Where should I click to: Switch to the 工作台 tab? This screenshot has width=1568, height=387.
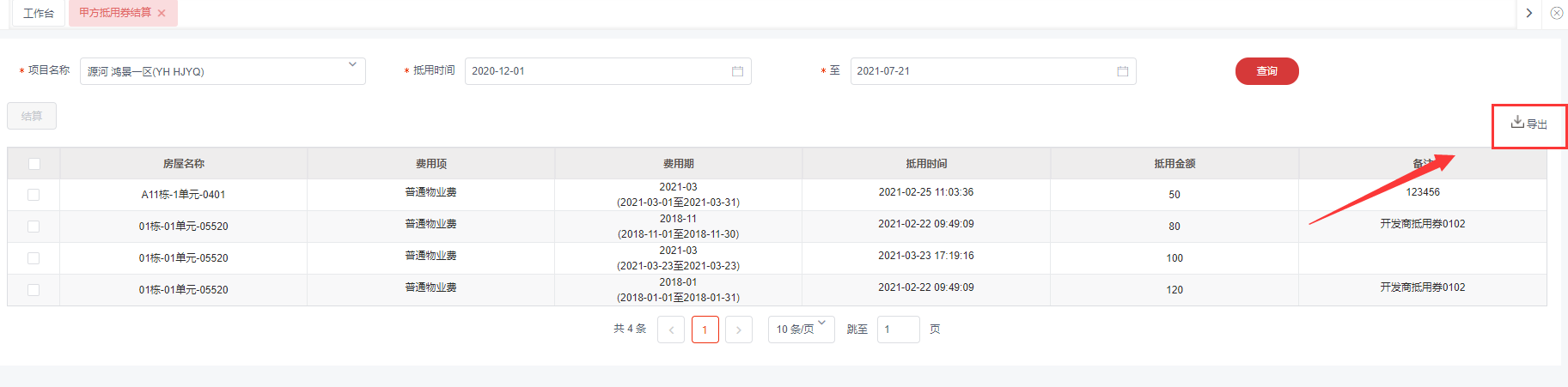coord(39,14)
